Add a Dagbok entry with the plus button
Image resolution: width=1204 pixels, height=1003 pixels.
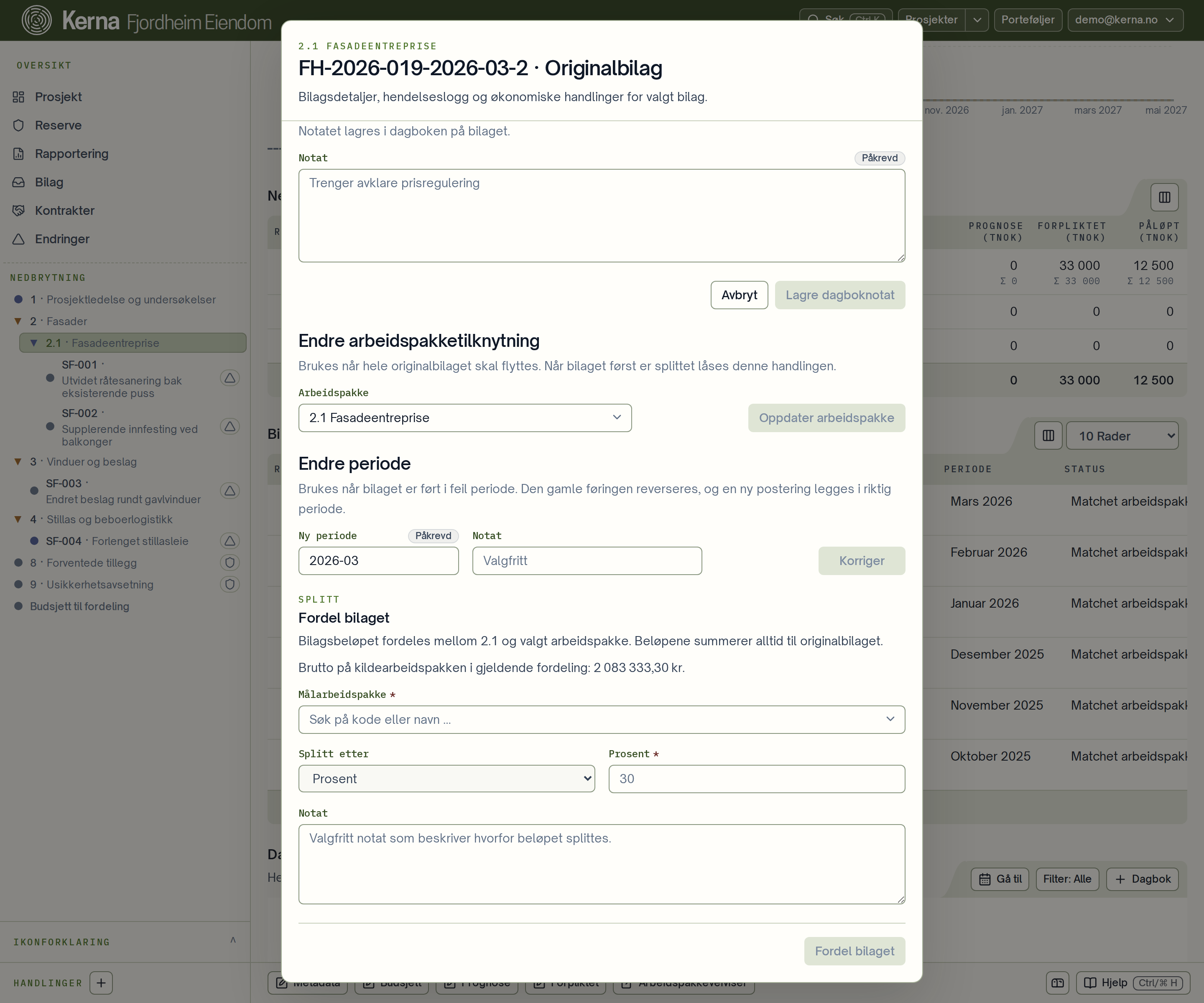point(1142,879)
